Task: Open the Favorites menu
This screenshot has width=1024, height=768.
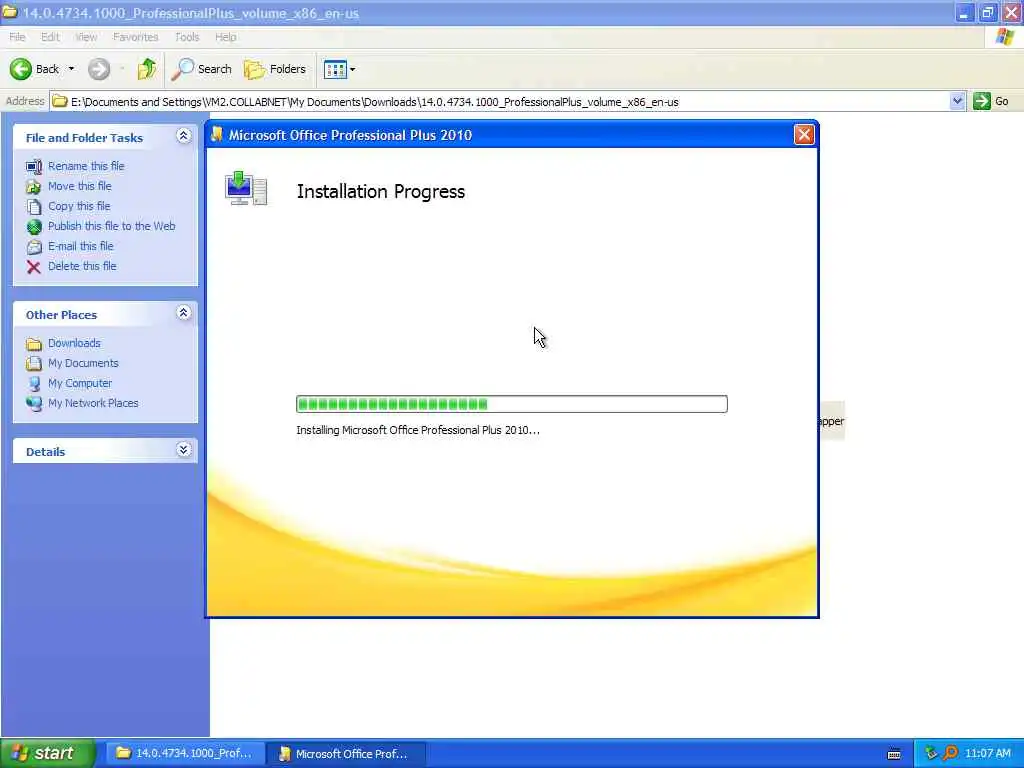Action: point(135,37)
